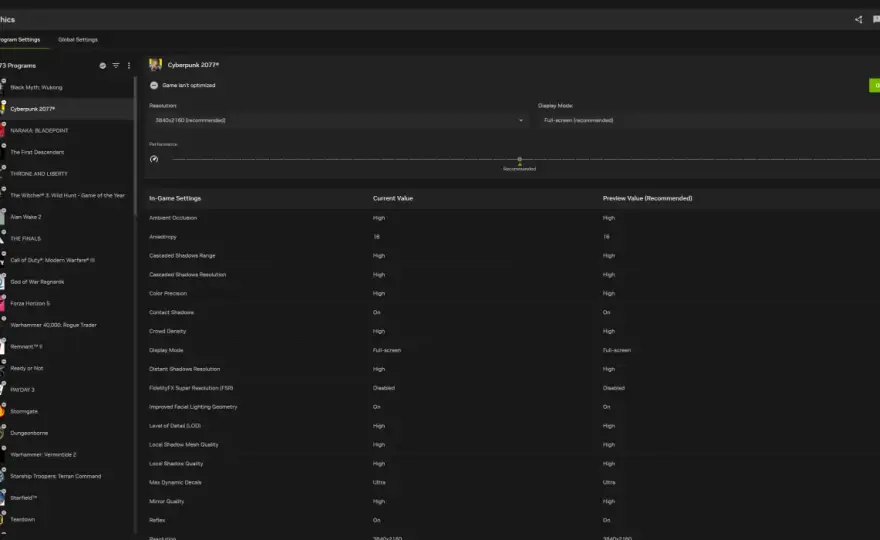The width and height of the screenshot is (880, 540).
Task: Click the Contact Shadows setting name
Action: [172, 313]
